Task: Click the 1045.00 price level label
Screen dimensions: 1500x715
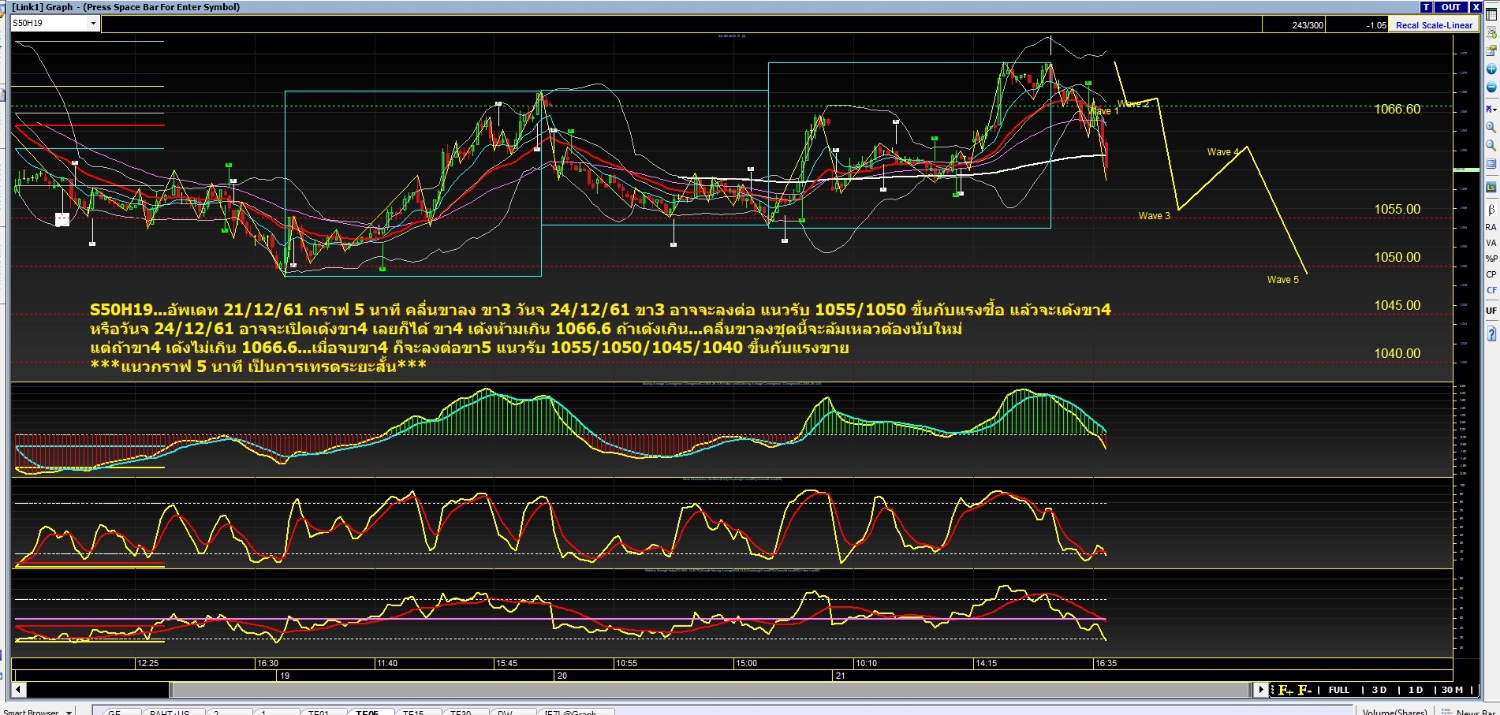Action: tap(1398, 305)
